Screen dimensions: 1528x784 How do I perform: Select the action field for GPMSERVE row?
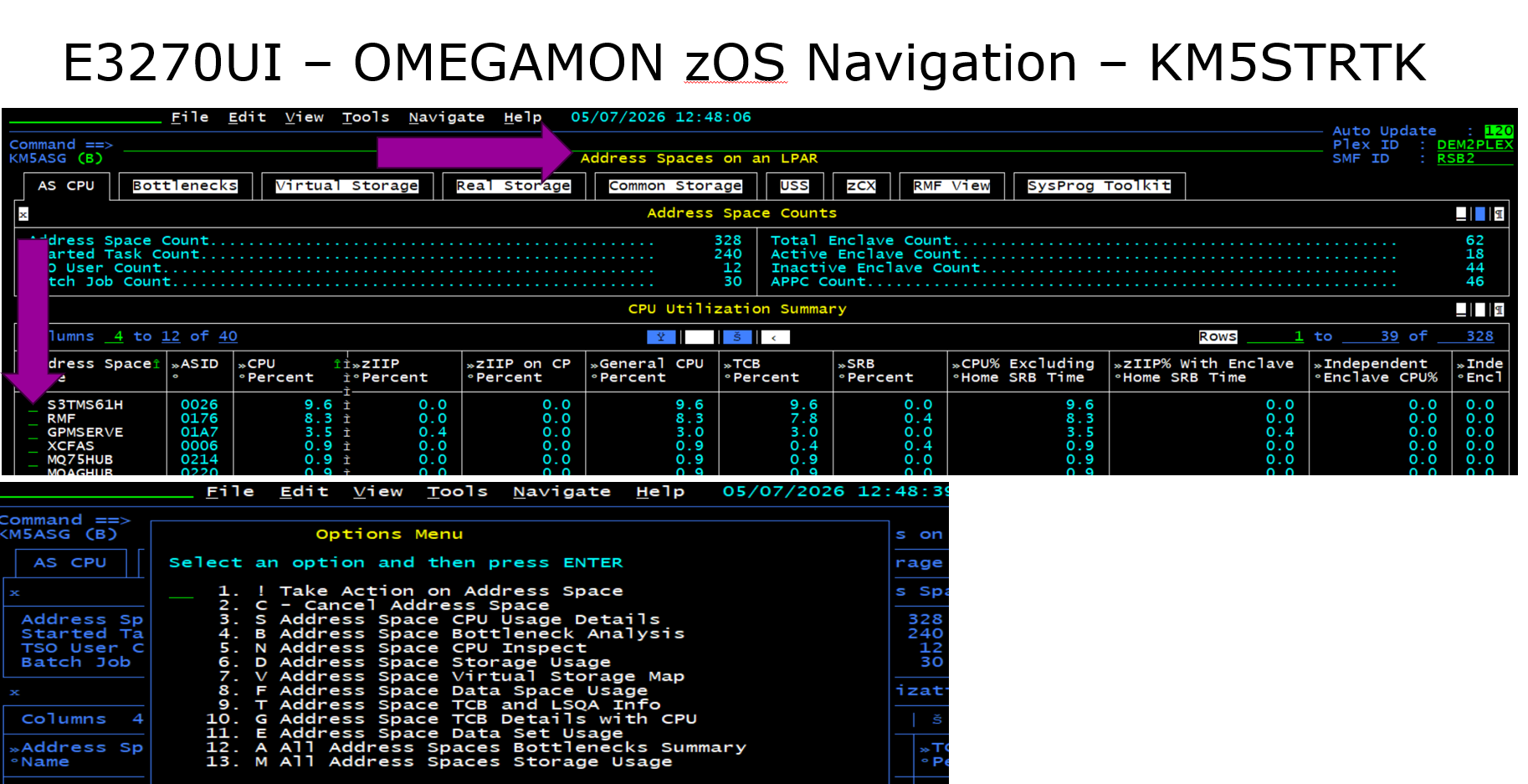pyautogui.click(x=33, y=433)
